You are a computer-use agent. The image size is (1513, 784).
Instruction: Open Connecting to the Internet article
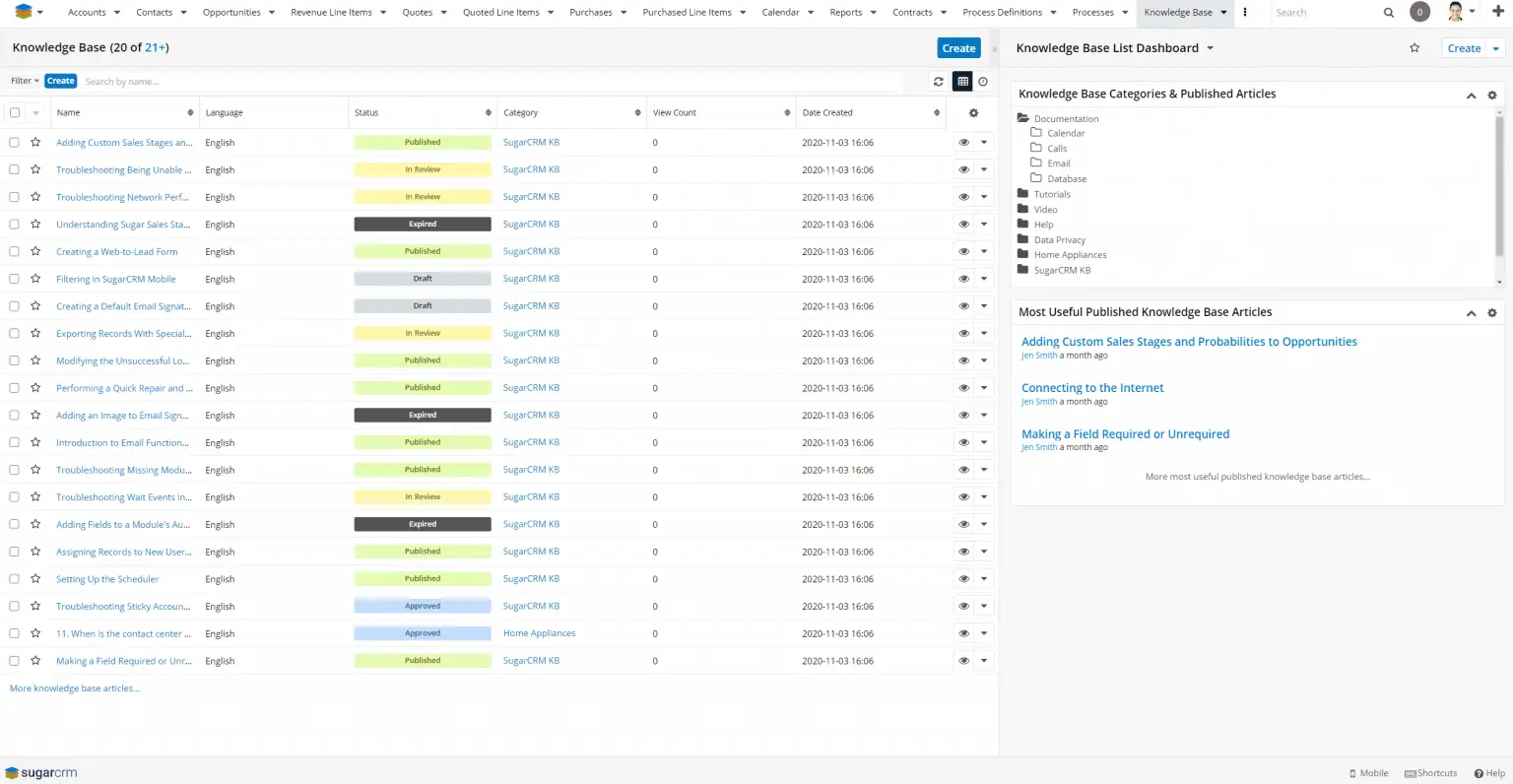tap(1092, 388)
